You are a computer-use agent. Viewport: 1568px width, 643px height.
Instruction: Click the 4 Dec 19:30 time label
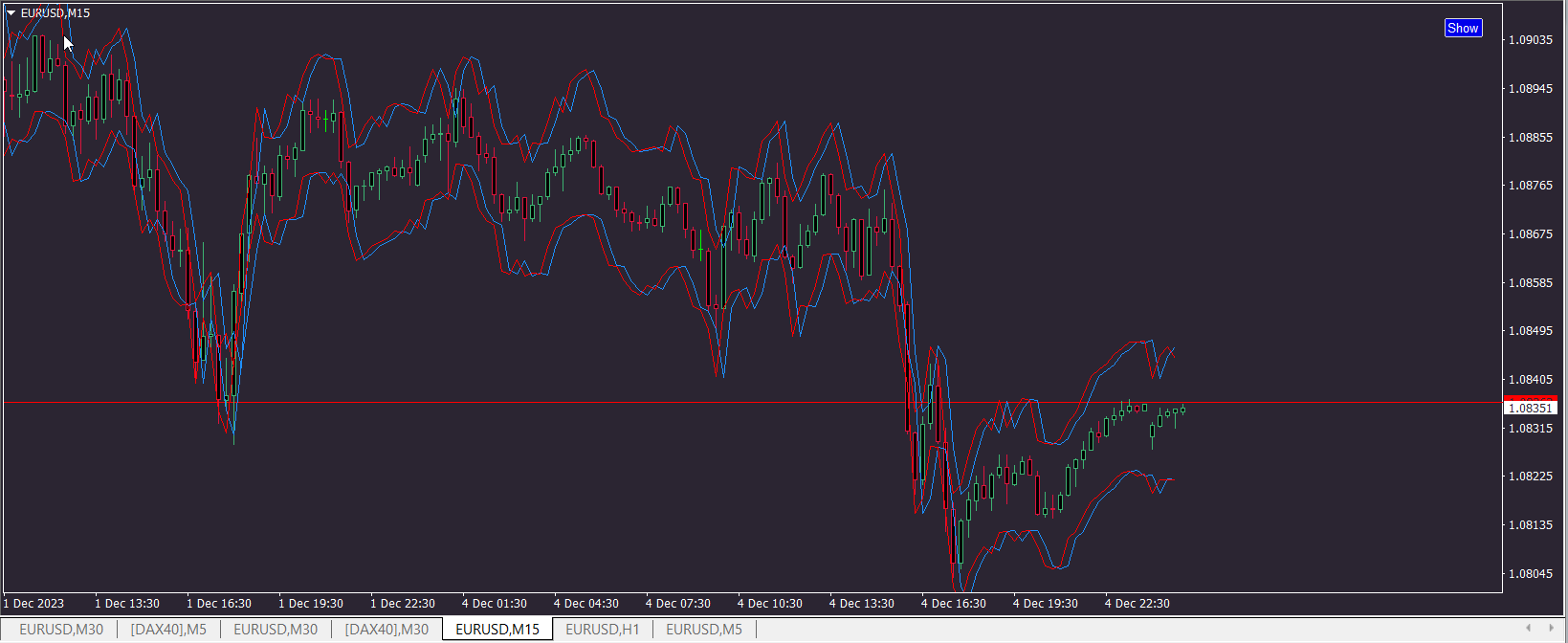(x=1046, y=604)
